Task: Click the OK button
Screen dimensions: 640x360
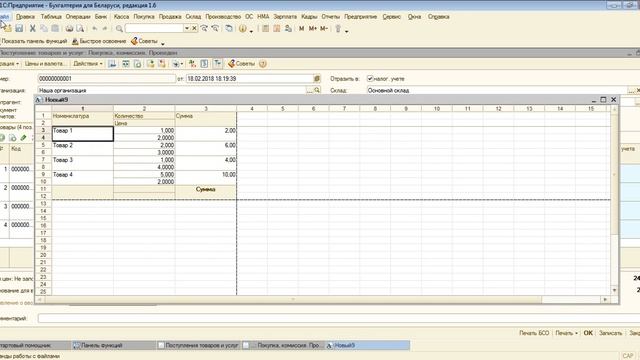Action: pos(588,333)
